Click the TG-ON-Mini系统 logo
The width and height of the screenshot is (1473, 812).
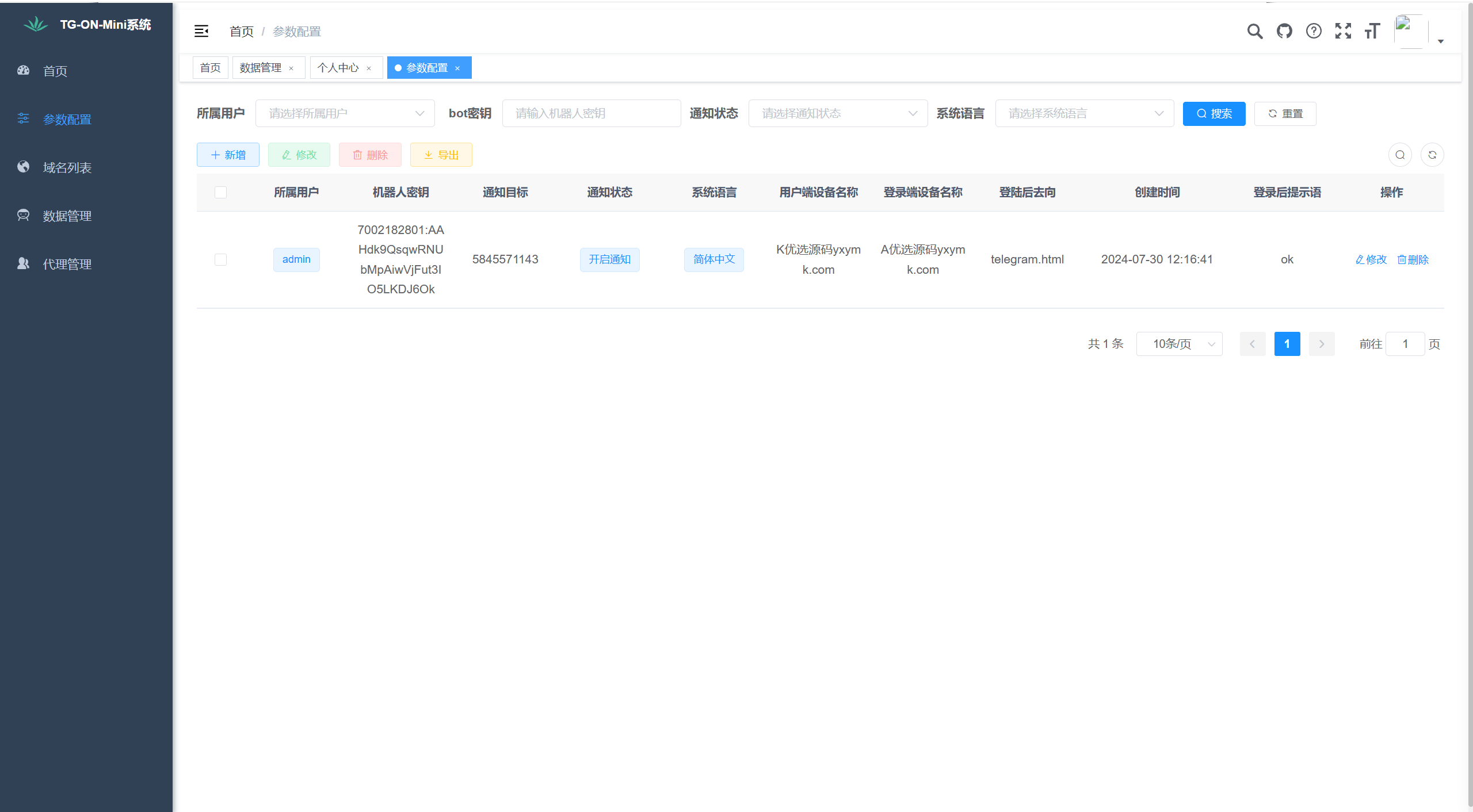pos(87,24)
